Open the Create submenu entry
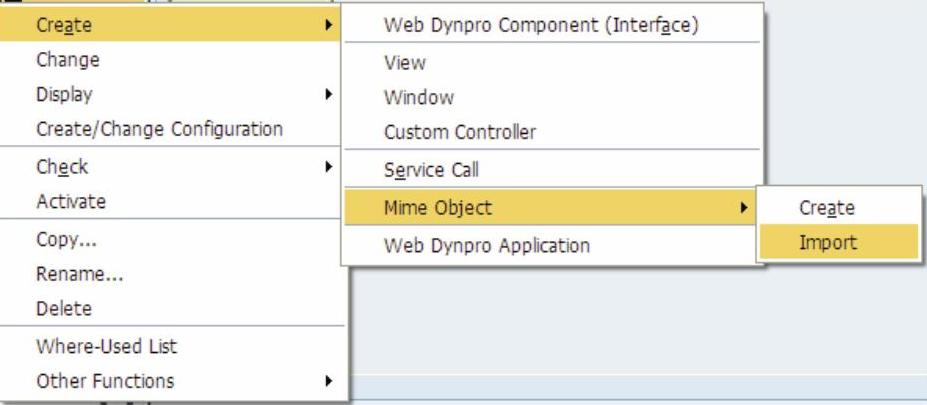Viewport: 927px width, 405px height. point(170,25)
